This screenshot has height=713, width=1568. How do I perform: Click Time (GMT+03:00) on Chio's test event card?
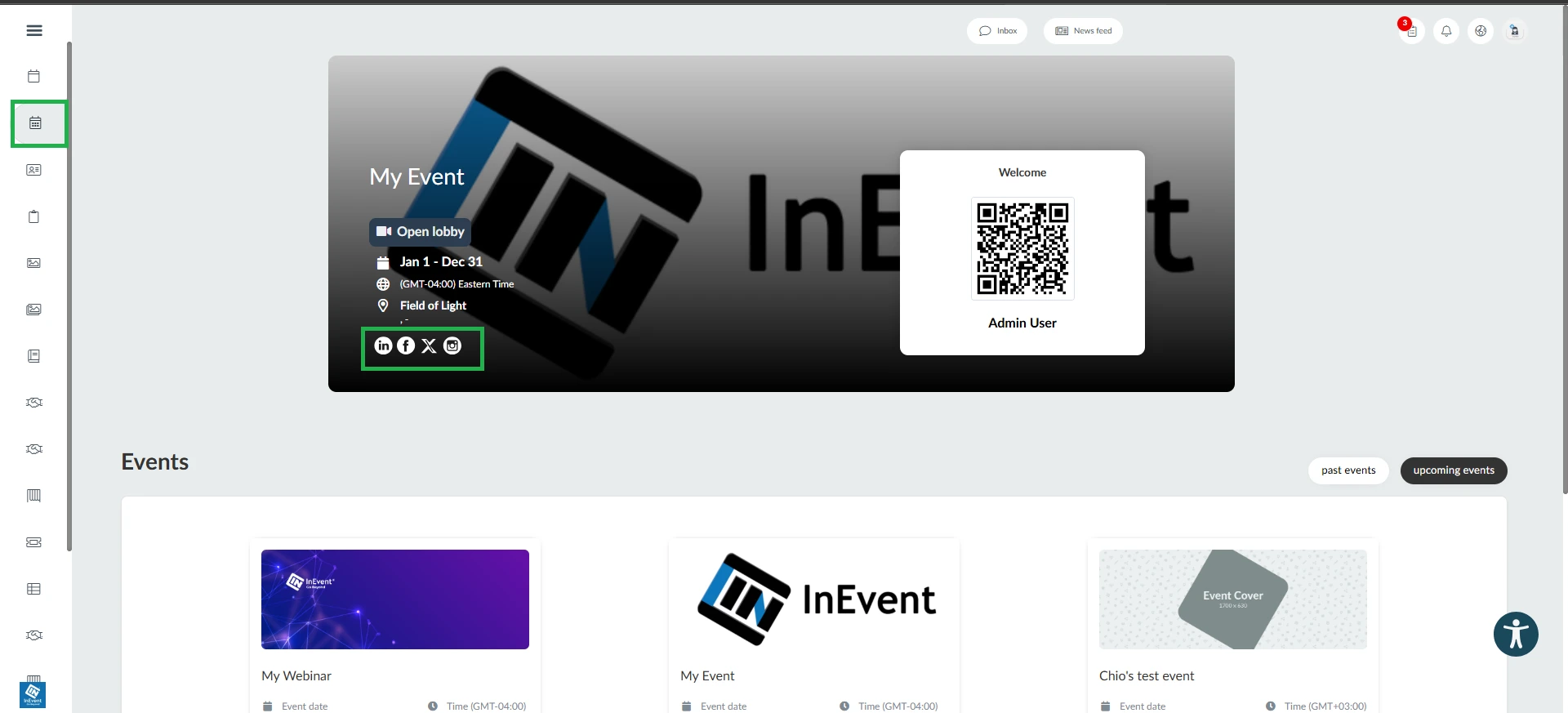point(1325,706)
